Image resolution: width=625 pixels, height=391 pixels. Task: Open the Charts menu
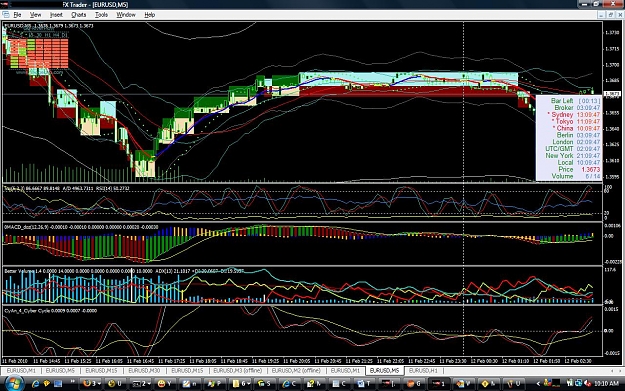pos(79,15)
